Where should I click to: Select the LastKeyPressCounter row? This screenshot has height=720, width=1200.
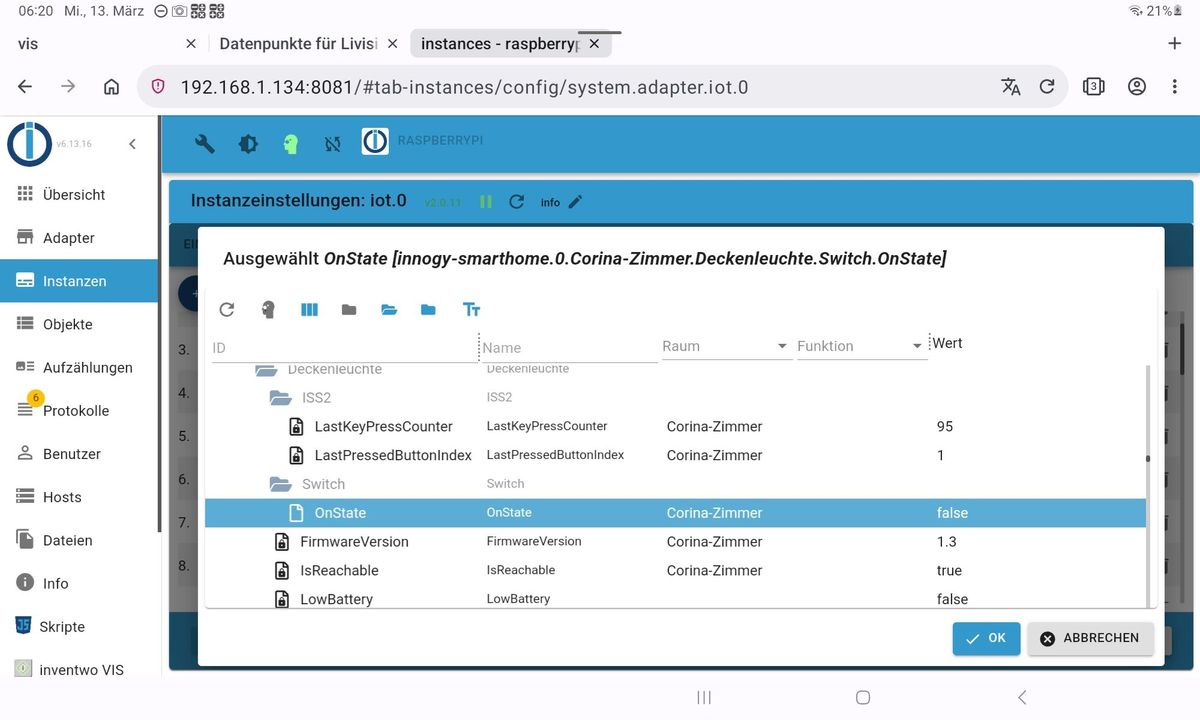coord(675,427)
